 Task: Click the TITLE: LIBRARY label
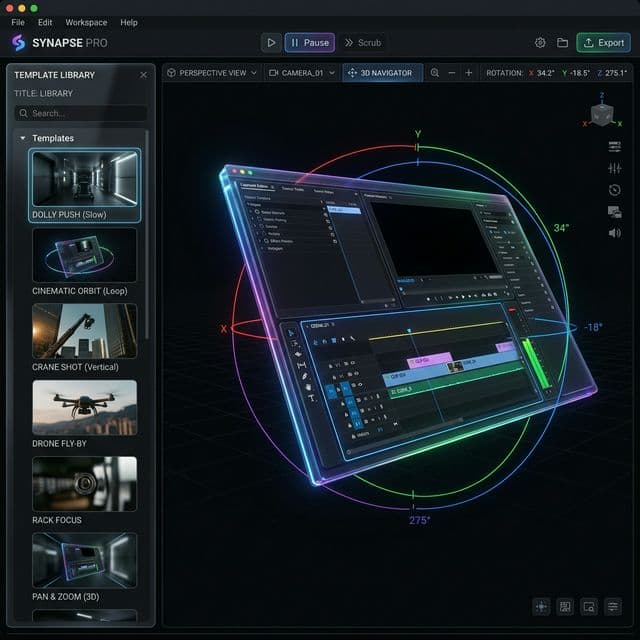pos(43,93)
